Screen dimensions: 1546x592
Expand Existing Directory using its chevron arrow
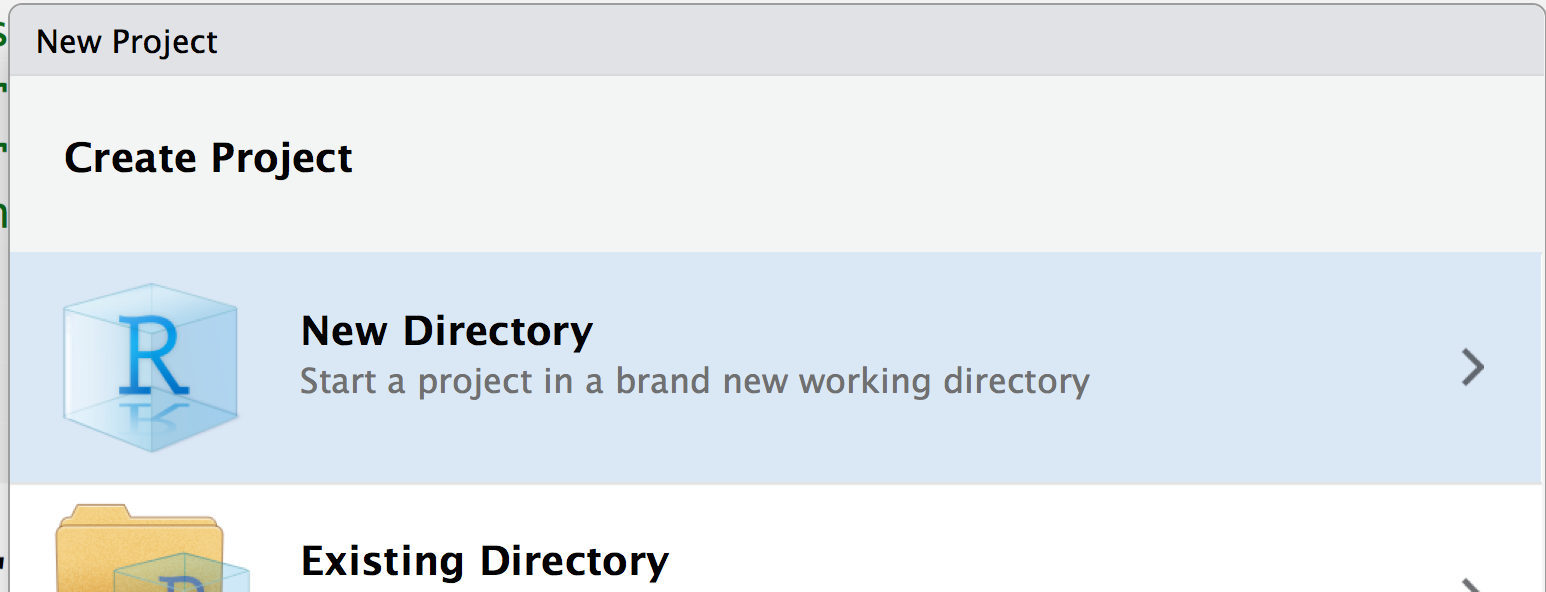[x=1472, y=584]
